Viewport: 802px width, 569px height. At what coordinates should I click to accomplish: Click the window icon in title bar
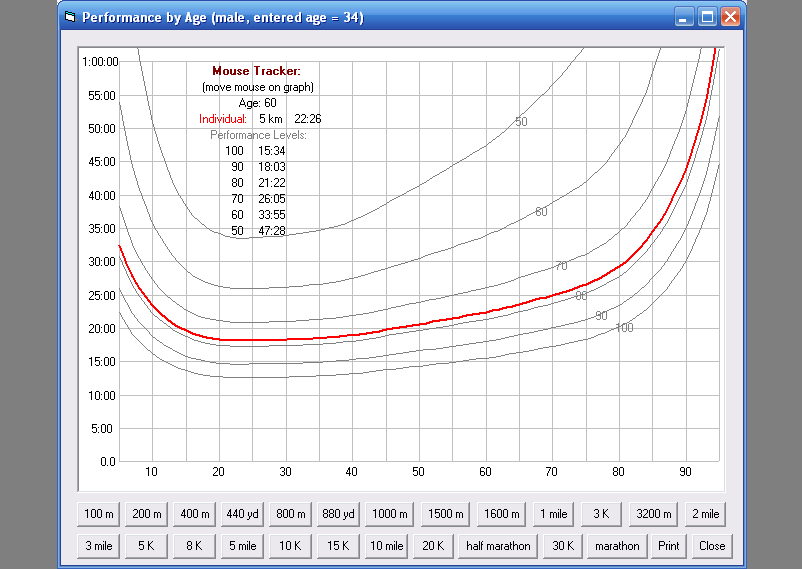69,17
